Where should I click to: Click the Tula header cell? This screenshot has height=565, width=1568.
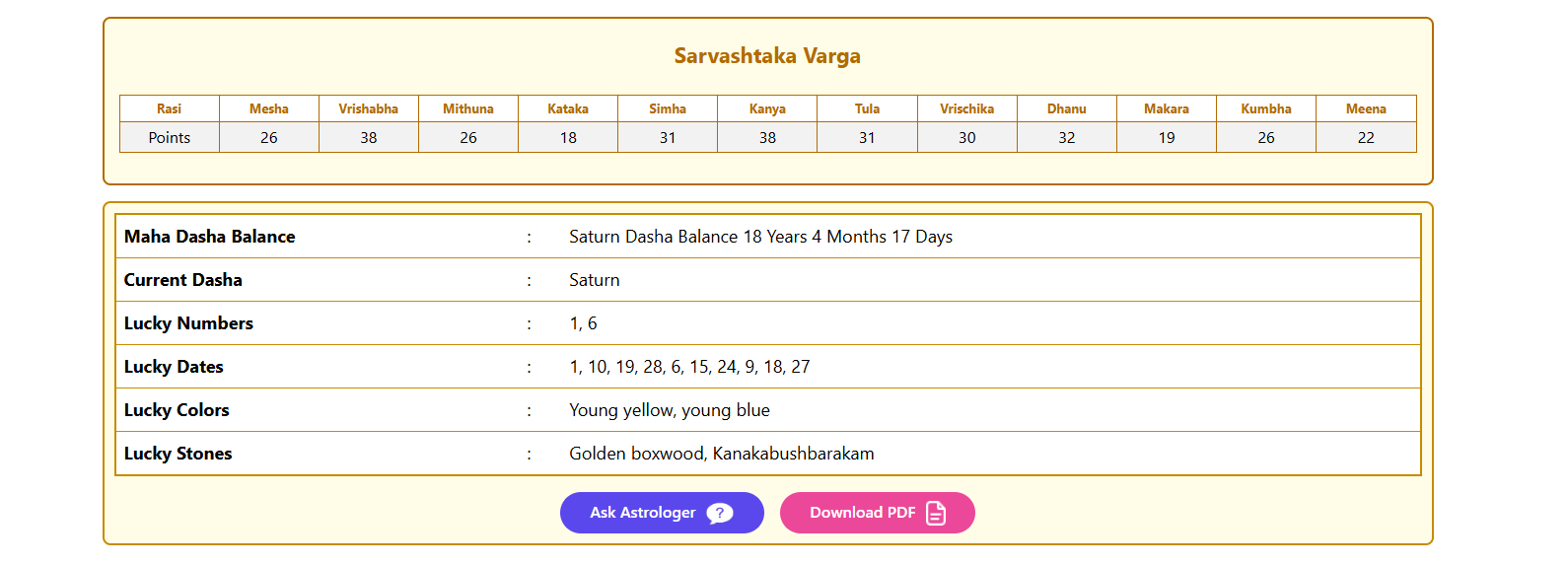[x=867, y=108]
